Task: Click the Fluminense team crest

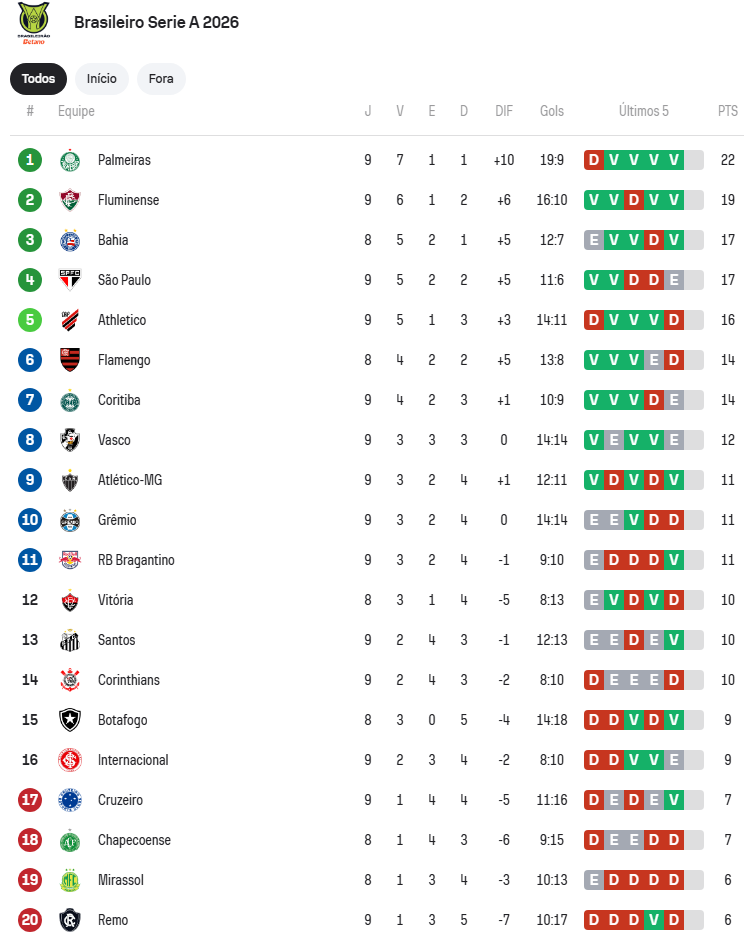Action: [x=70, y=200]
